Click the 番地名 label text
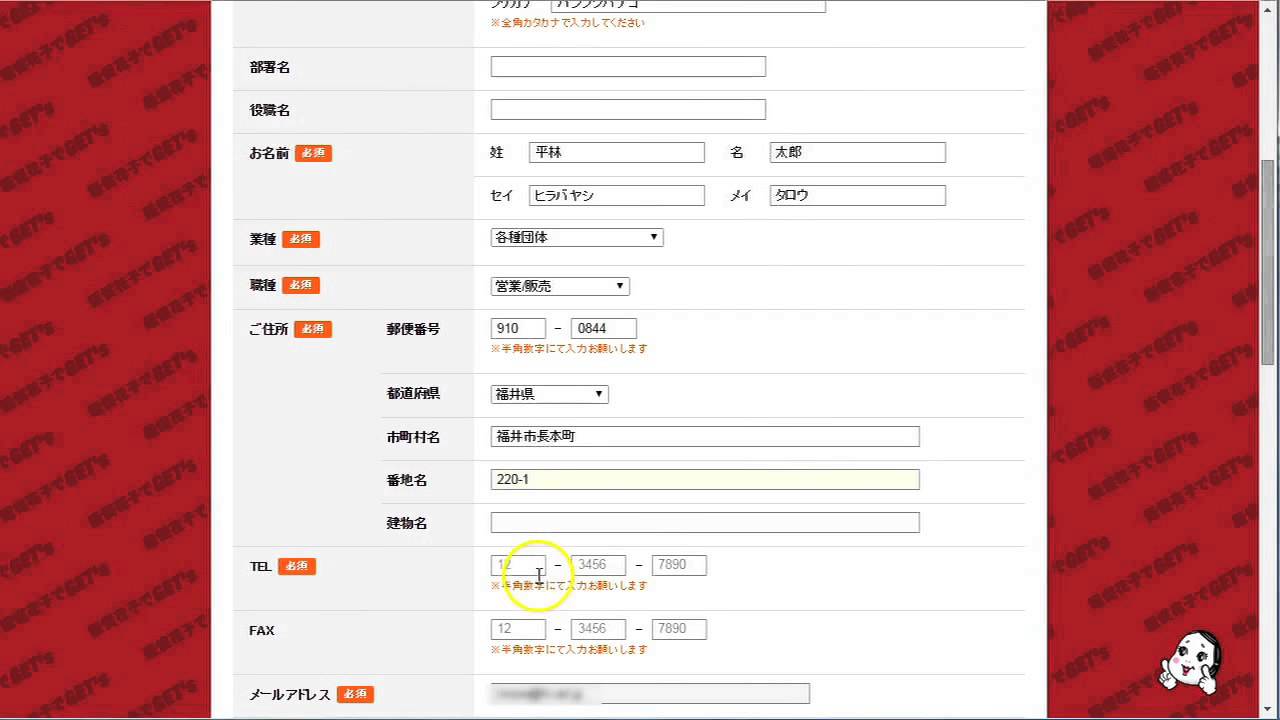This screenshot has width=1280, height=720. click(407, 480)
